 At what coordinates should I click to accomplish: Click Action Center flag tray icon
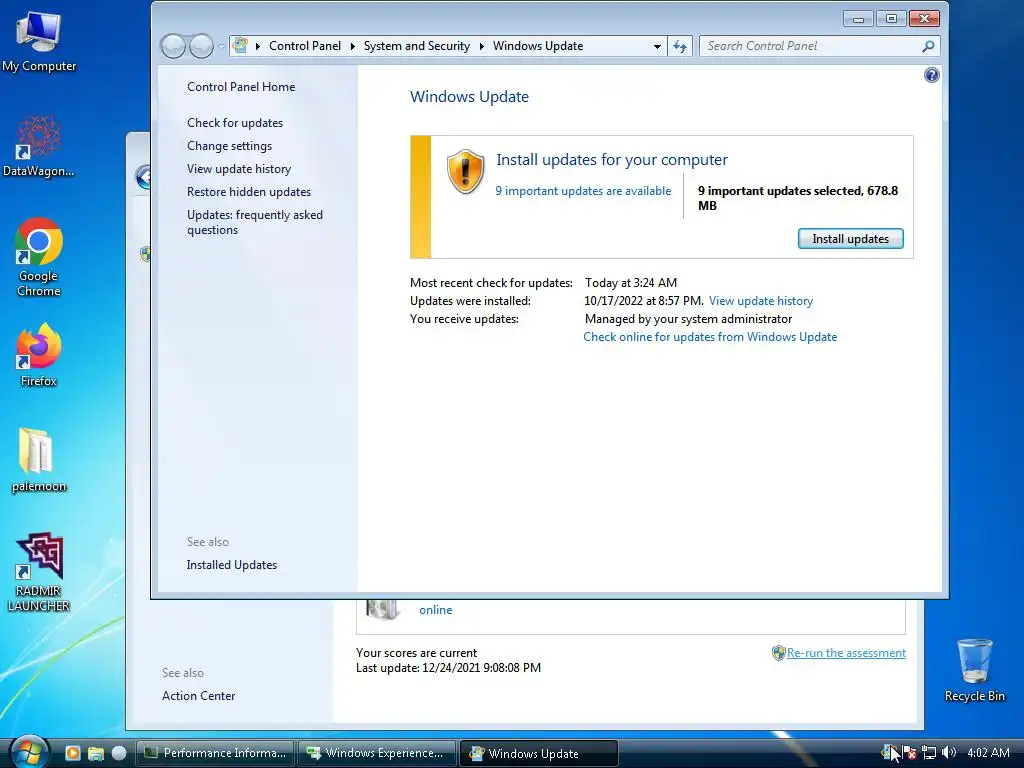tap(908, 753)
